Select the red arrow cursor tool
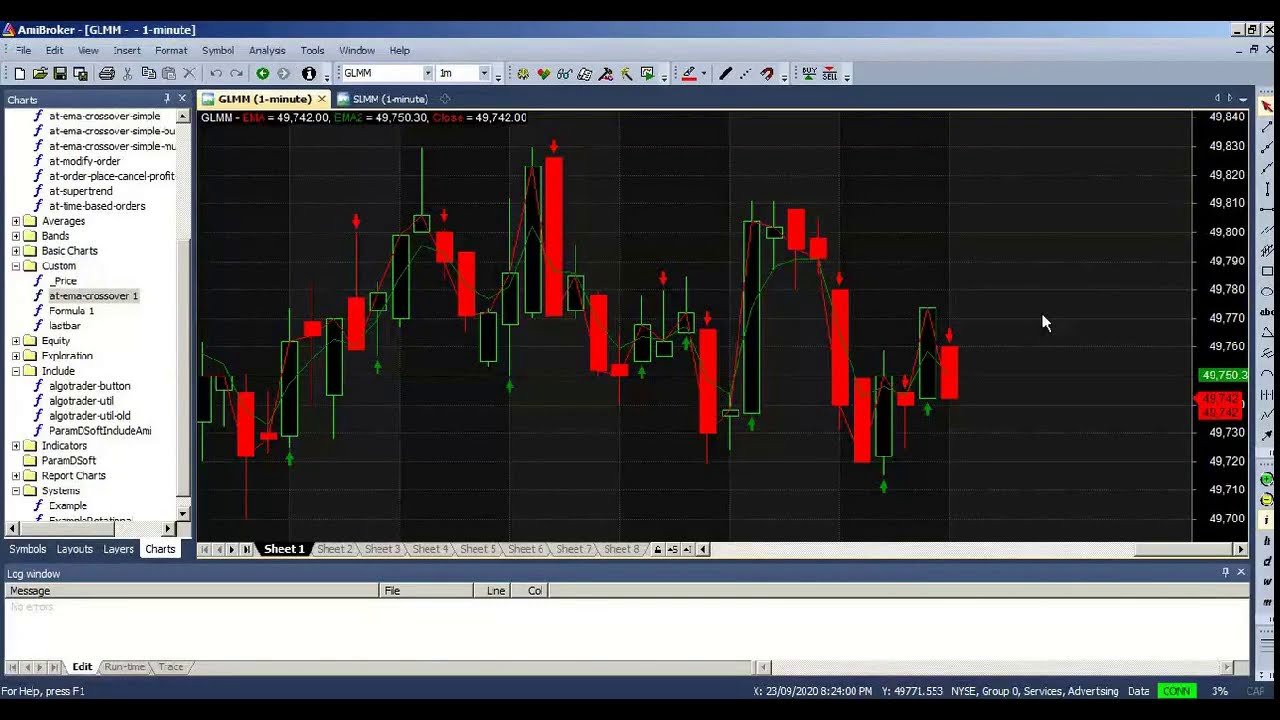The width and height of the screenshot is (1280, 720). tap(1267, 106)
